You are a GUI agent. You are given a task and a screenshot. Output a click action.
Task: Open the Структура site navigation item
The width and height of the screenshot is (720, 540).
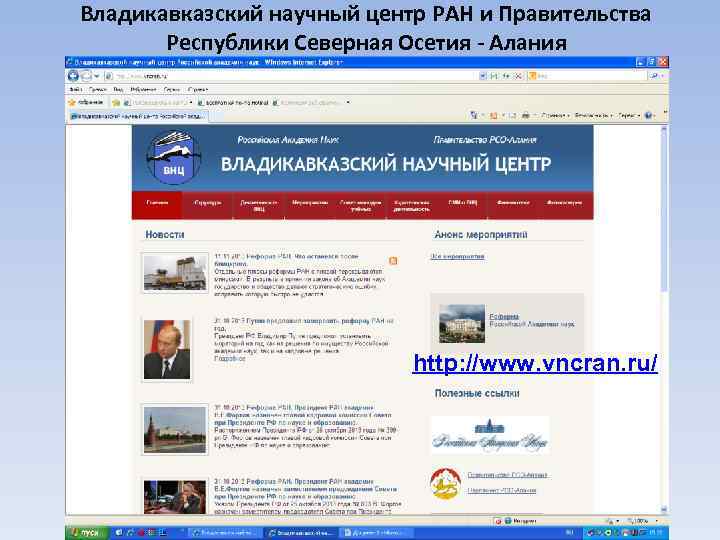click(208, 205)
